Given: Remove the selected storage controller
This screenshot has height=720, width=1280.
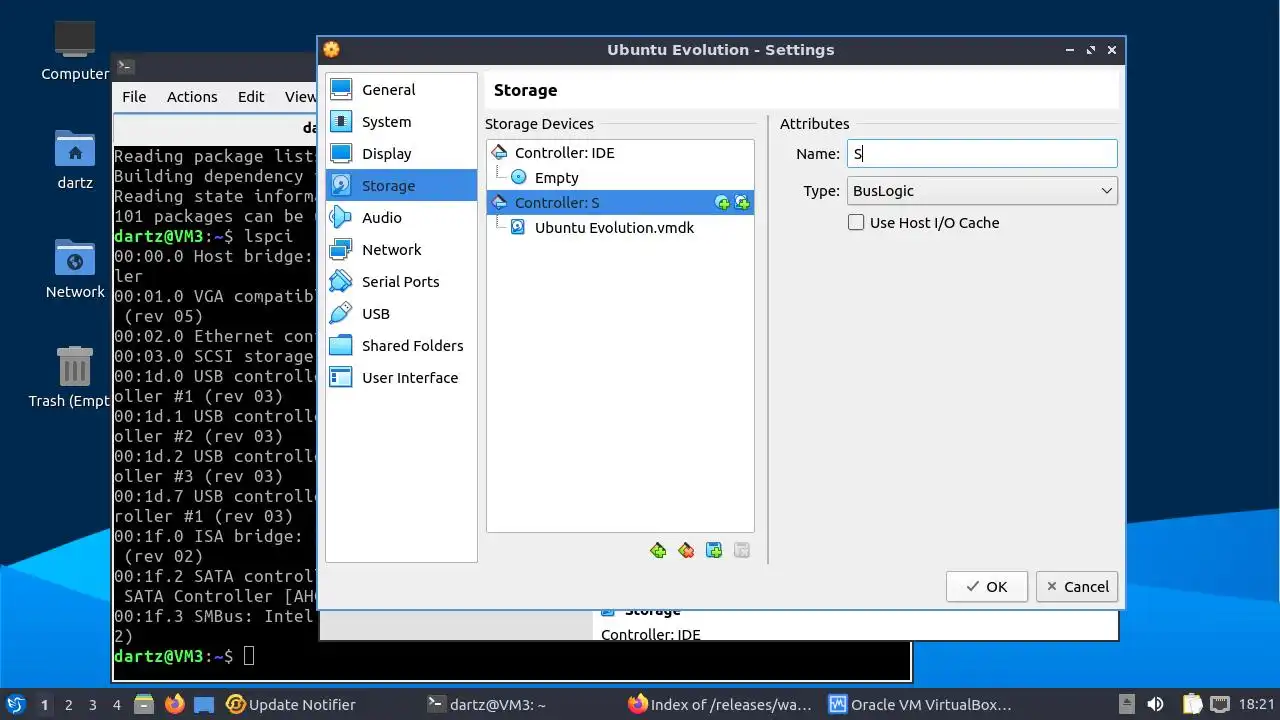Looking at the screenshot, I should (x=686, y=550).
